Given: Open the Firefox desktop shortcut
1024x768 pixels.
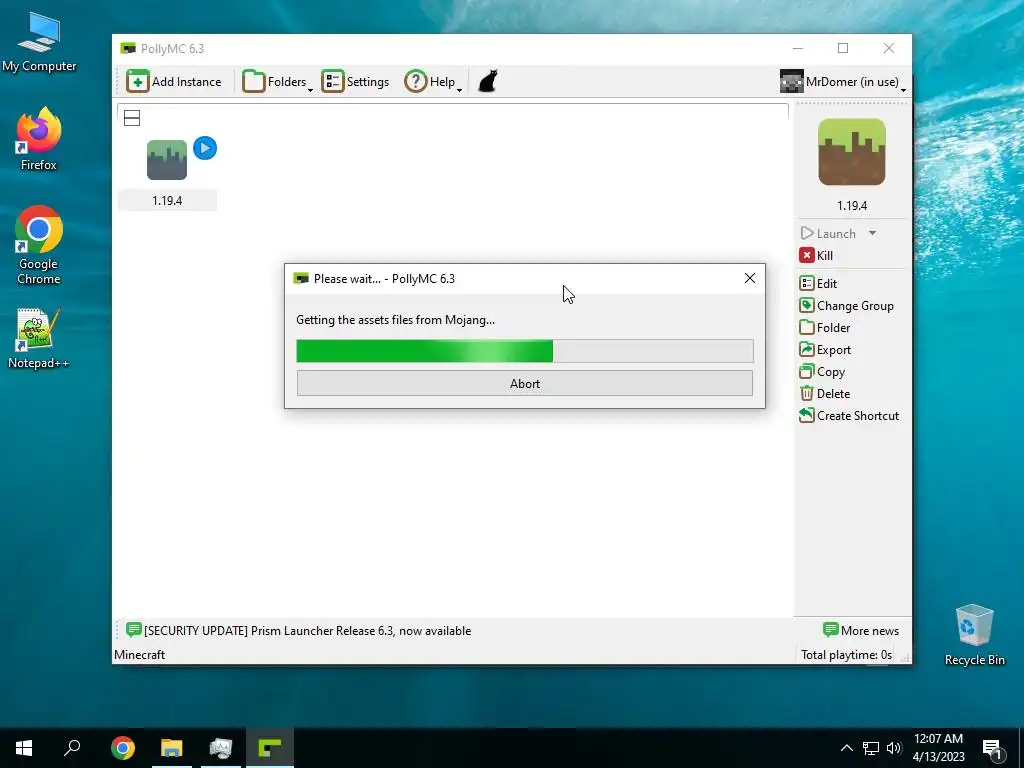Looking at the screenshot, I should click(x=39, y=138).
